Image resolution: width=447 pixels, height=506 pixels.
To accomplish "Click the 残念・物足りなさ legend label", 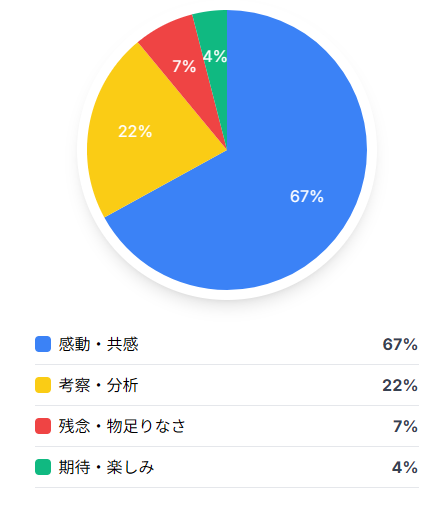I will click(122, 426).
